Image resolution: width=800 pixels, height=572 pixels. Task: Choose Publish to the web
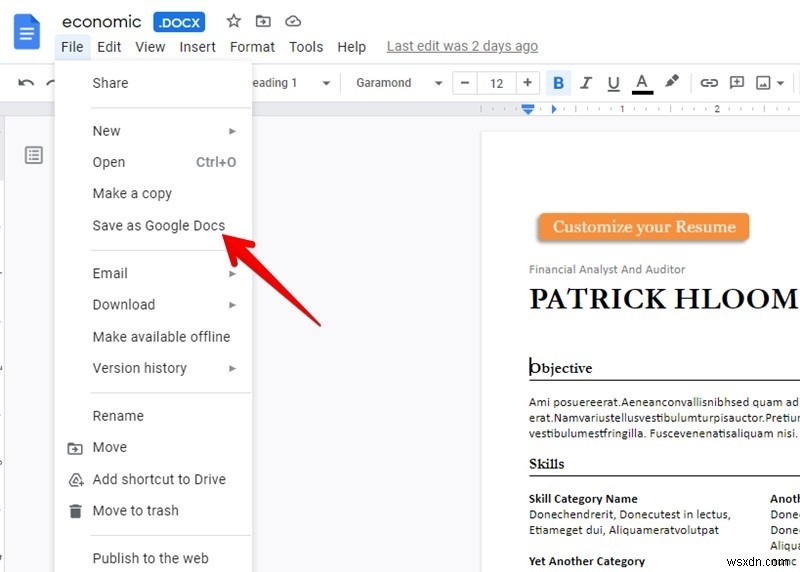click(153, 558)
